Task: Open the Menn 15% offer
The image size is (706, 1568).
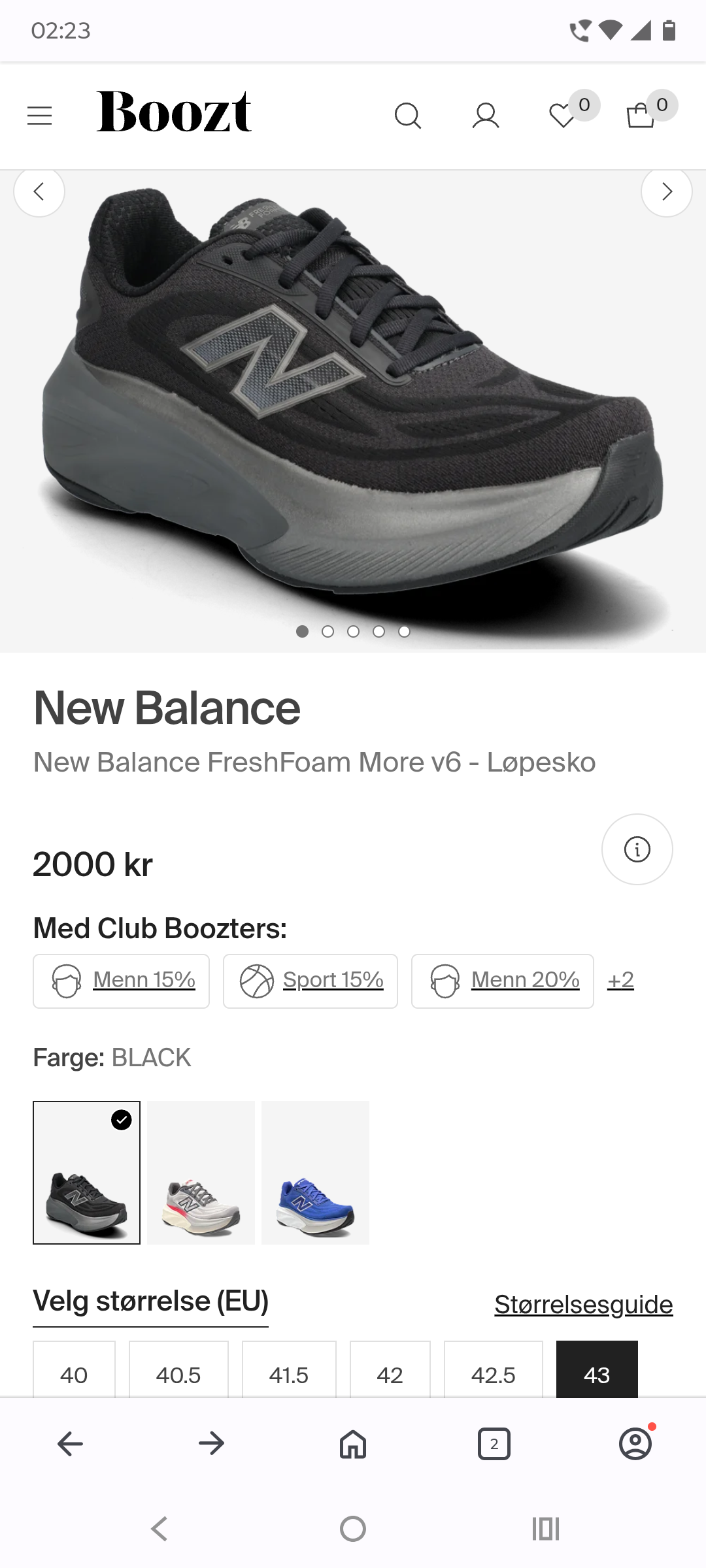Action: (122, 981)
